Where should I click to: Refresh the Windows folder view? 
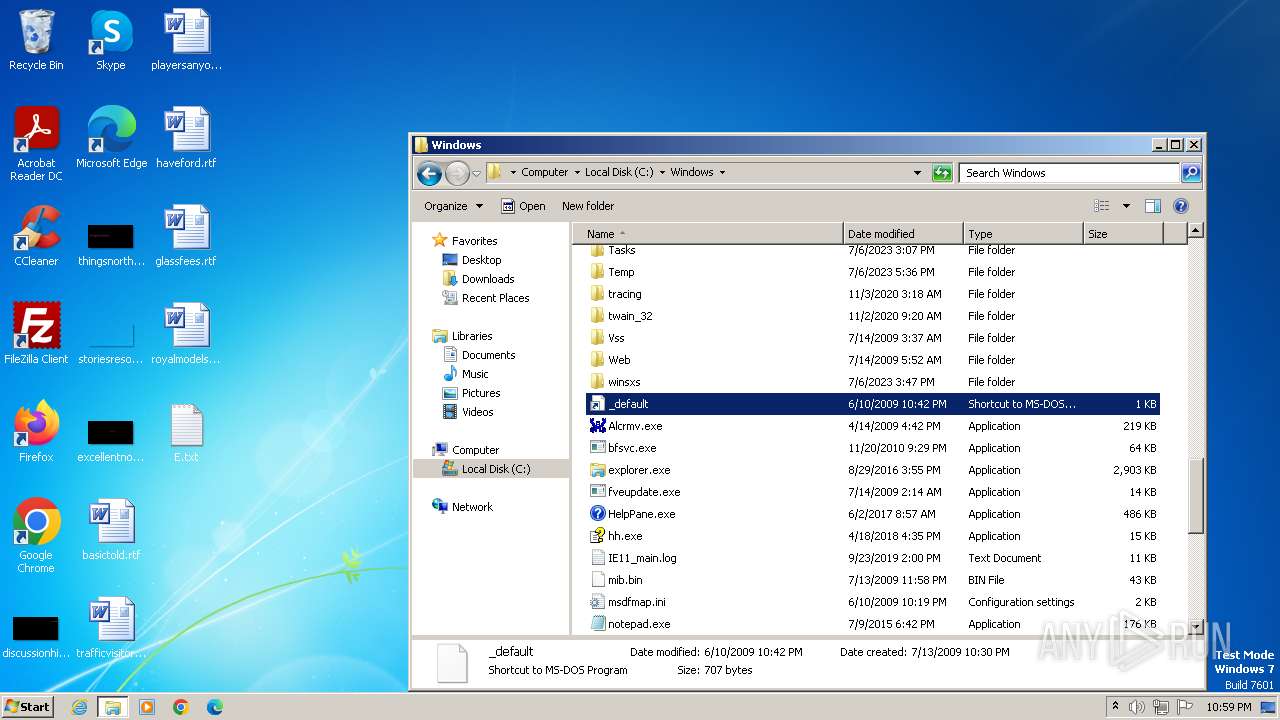click(x=942, y=173)
